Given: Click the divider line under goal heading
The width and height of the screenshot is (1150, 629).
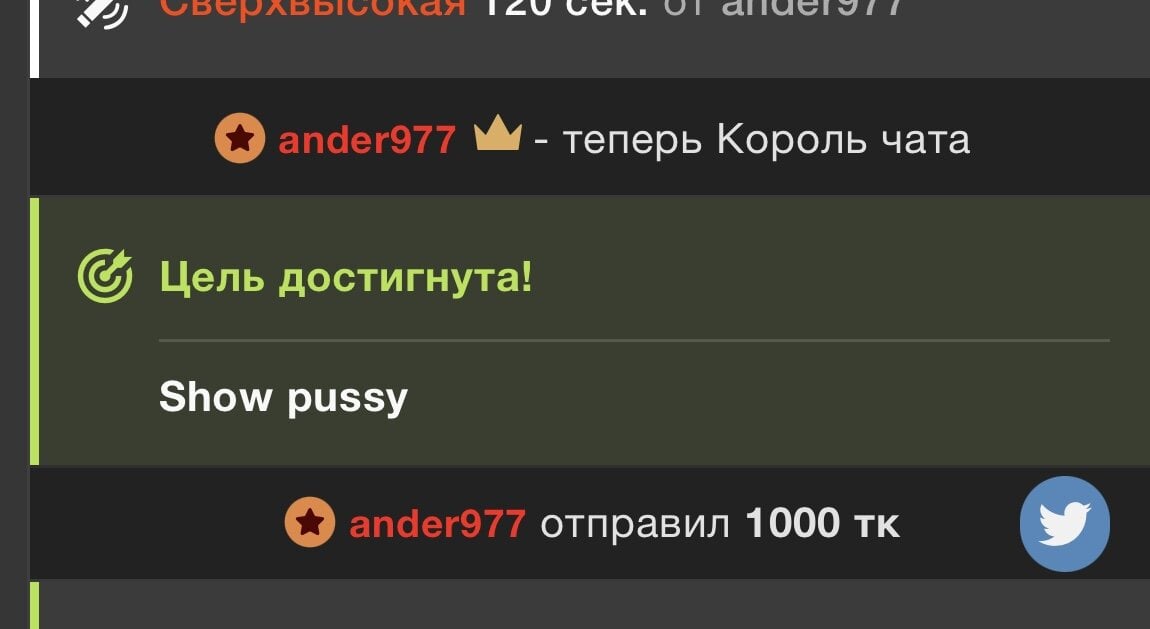Looking at the screenshot, I should pos(634,340).
